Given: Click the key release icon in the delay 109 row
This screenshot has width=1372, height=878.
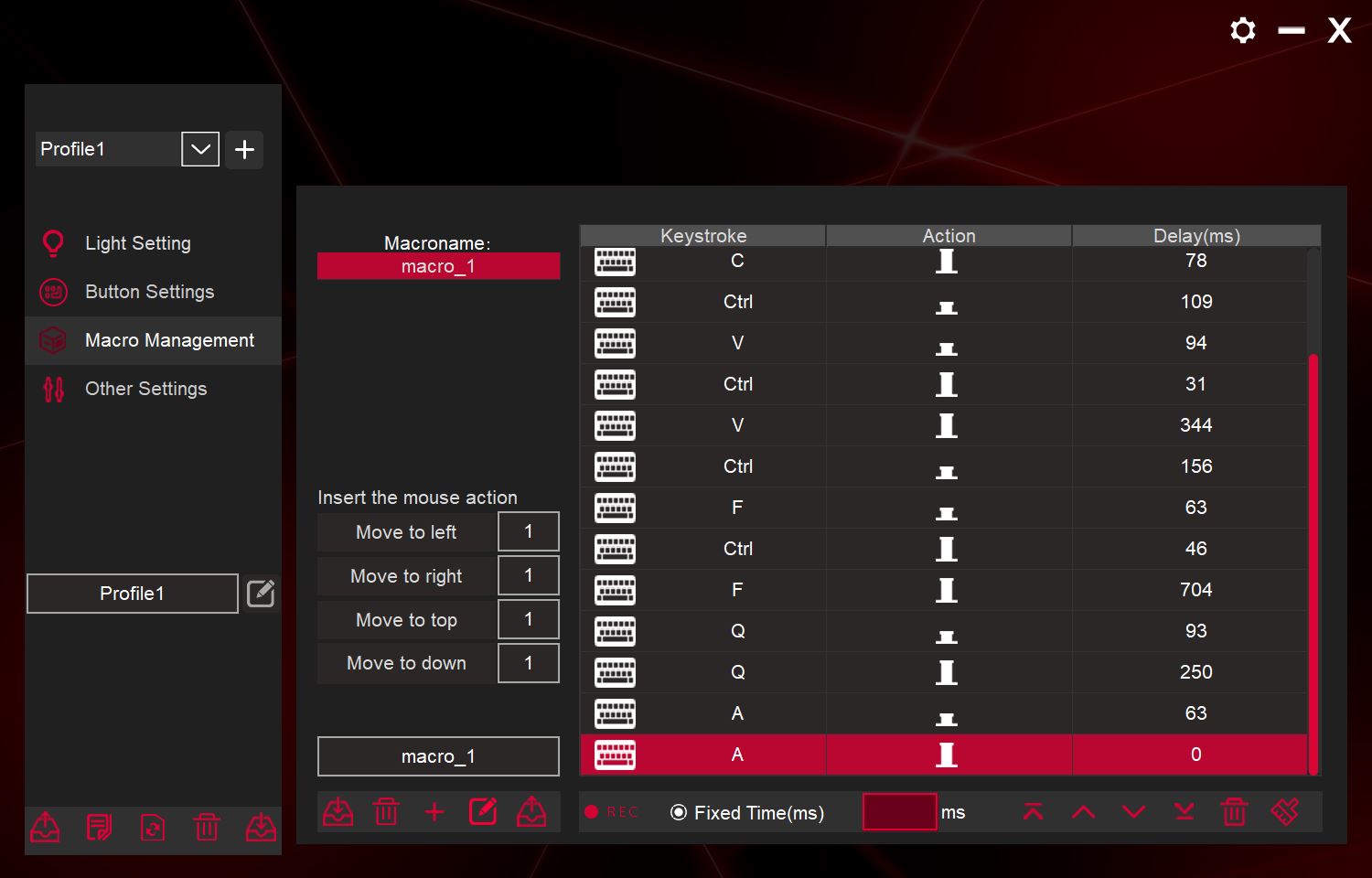Looking at the screenshot, I should pyautogui.click(x=947, y=308).
